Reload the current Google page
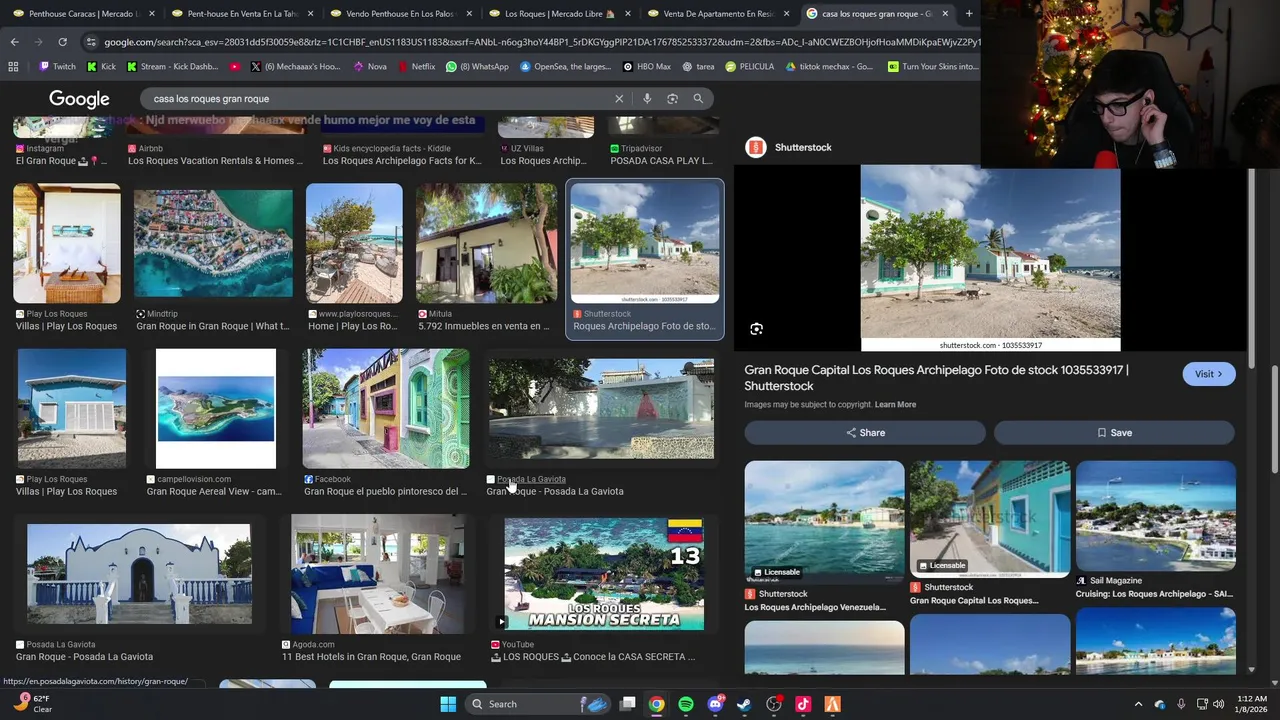The image size is (1280, 720). click(62, 42)
